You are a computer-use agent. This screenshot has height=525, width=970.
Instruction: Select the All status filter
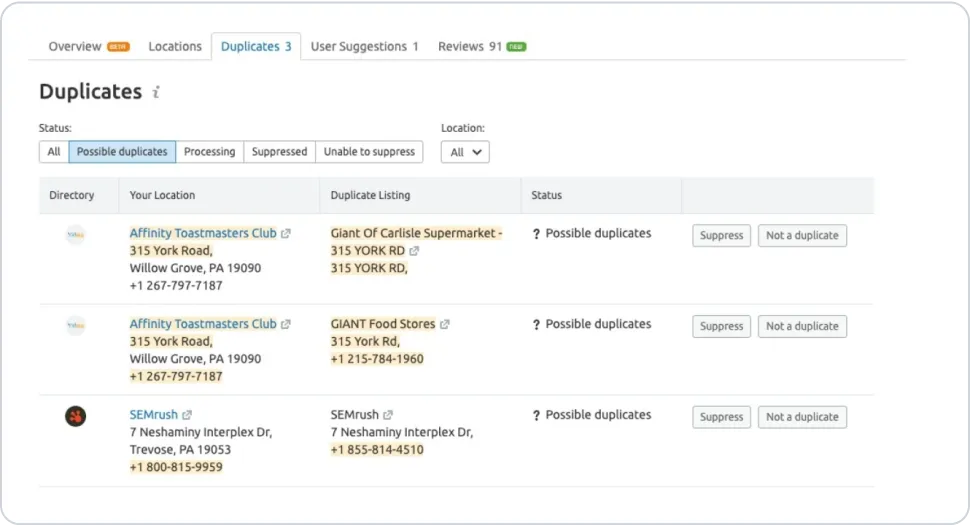(54, 152)
